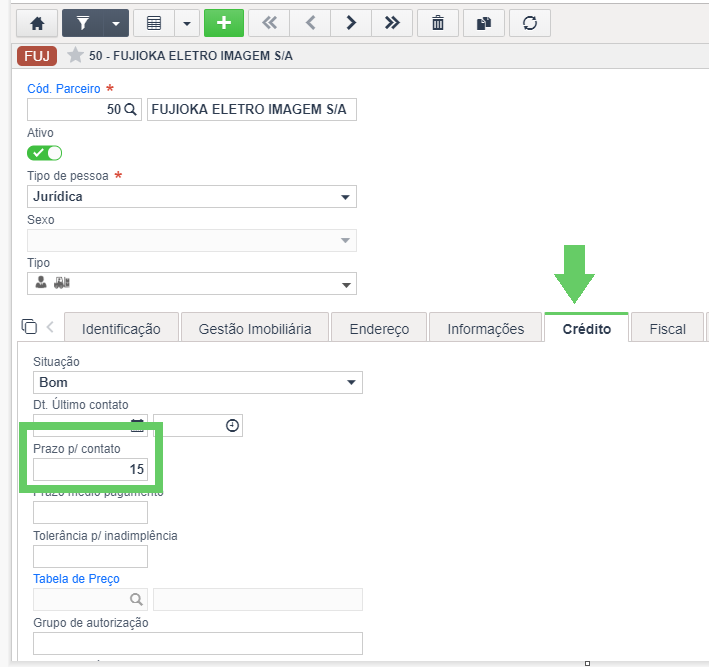Open calendar for Dt. Último contato
This screenshot has height=667, width=709.
[x=137, y=426]
